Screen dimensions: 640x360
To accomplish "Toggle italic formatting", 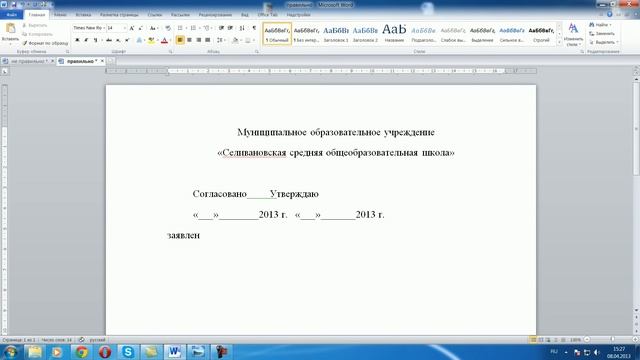I will pos(86,40).
